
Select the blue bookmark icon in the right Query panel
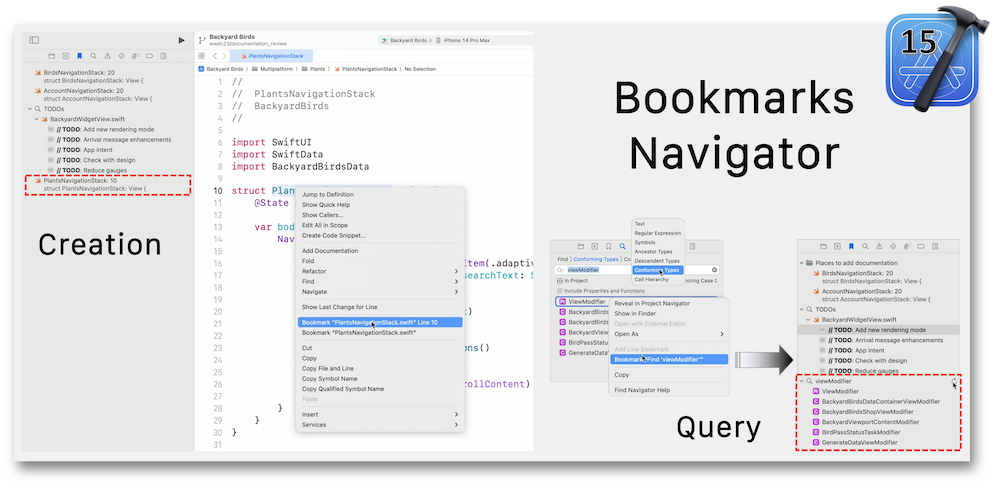coord(851,246)
